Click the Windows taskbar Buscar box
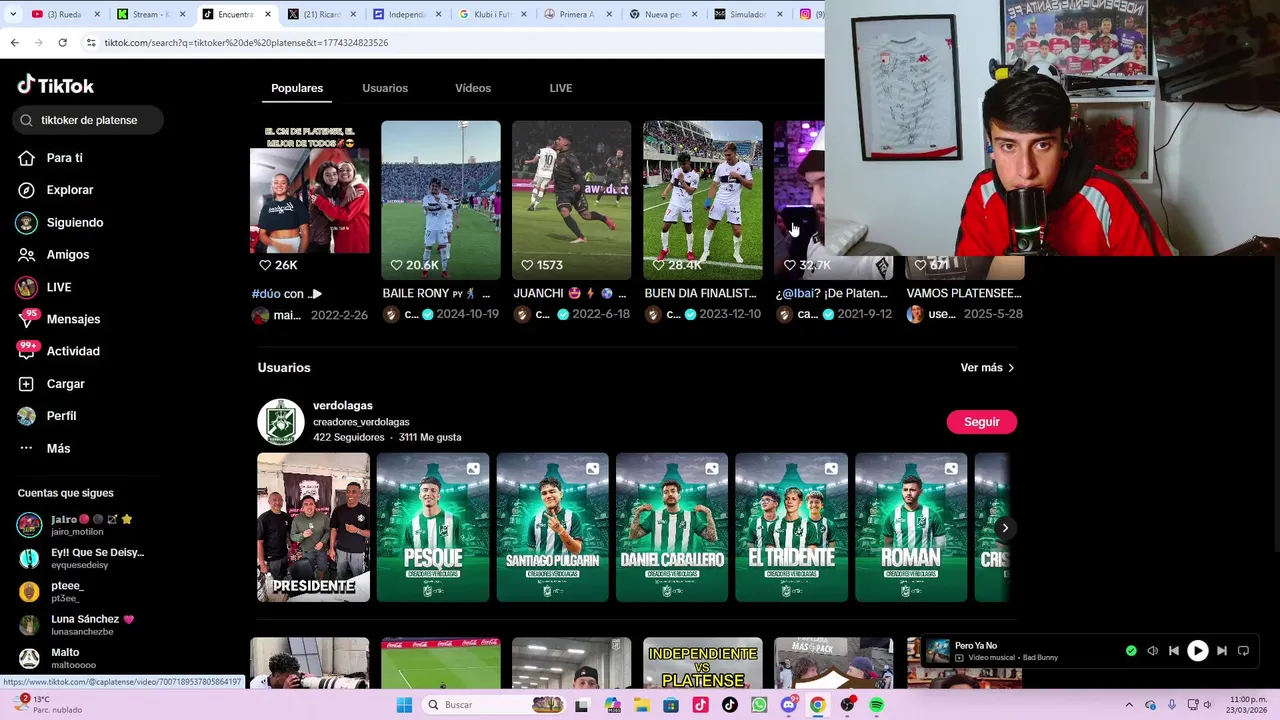 [493, 705]
